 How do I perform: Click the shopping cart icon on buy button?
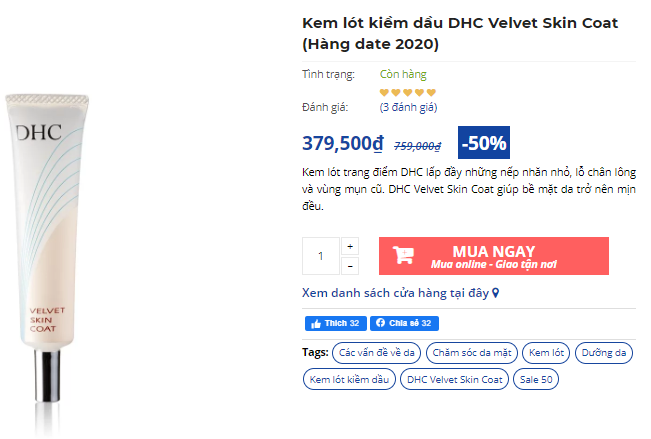coord(403,256)
